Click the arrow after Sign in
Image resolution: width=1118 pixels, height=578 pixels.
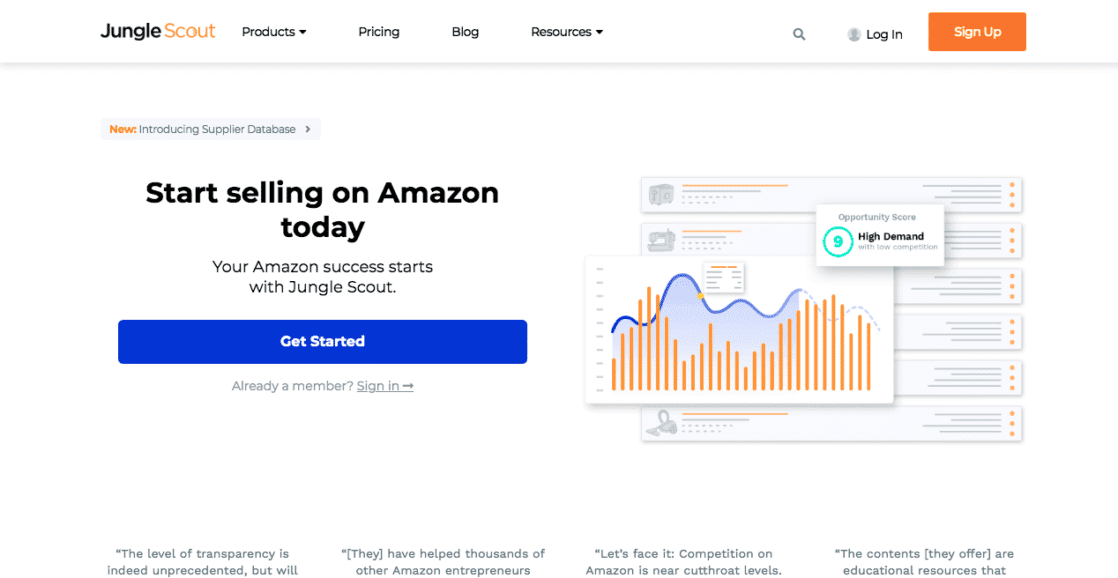pos(408,386)
